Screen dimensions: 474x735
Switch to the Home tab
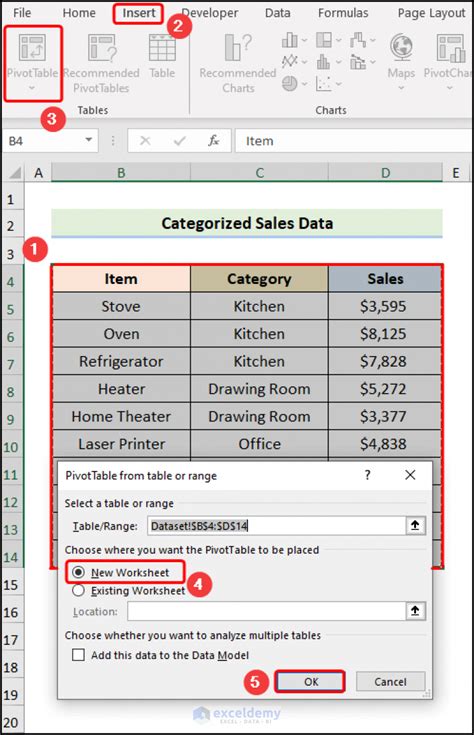click(x=79, y=13)
